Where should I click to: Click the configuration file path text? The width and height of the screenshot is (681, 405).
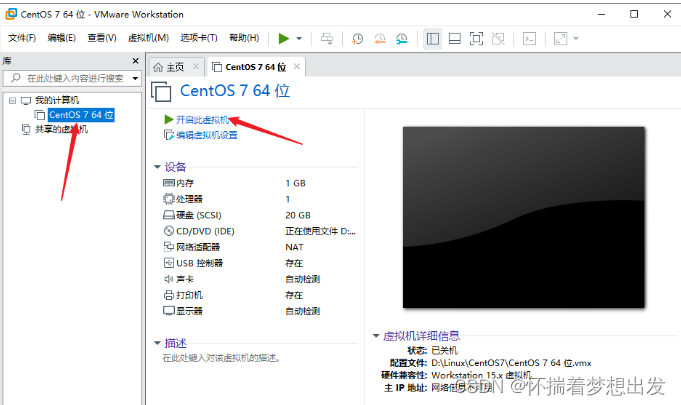point(511,363)
